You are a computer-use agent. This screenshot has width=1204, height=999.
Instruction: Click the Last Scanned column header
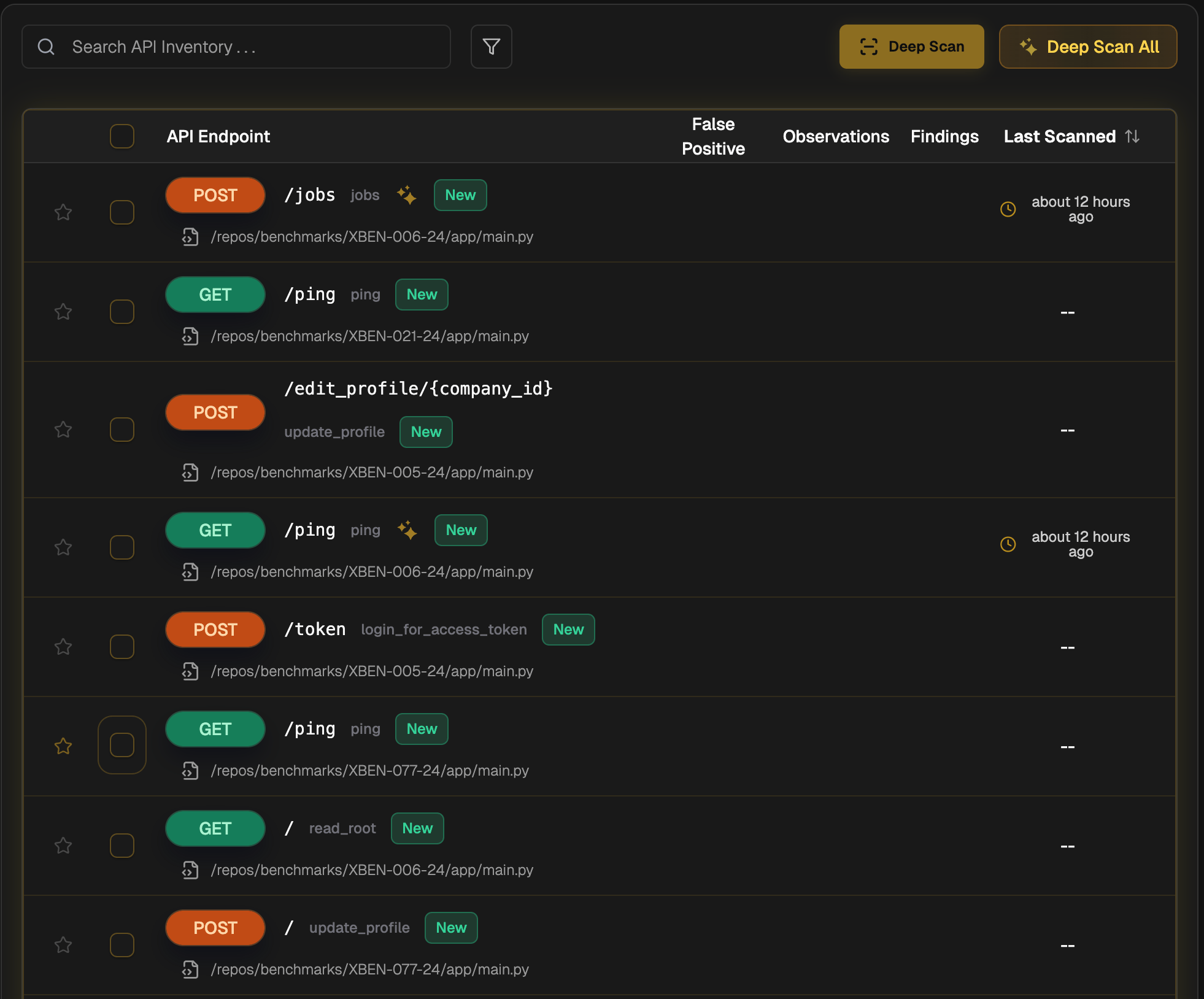1060,136
